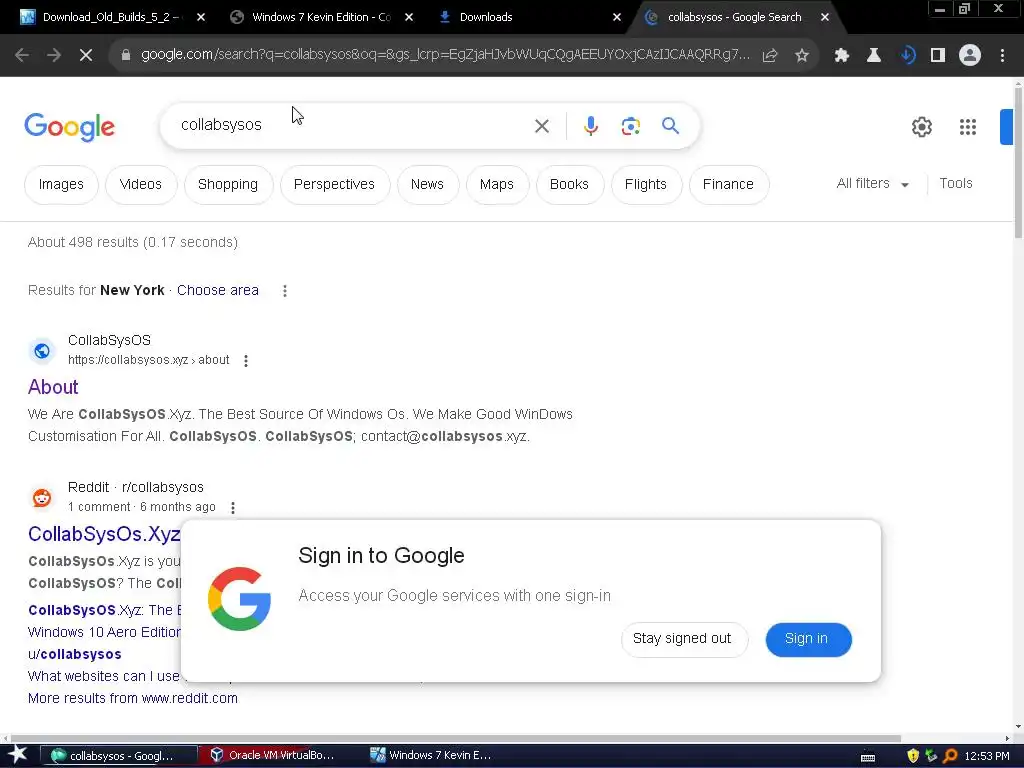1024x768 pixels.
Task: Filter results by Flights
Action: (x=646, y=184)
